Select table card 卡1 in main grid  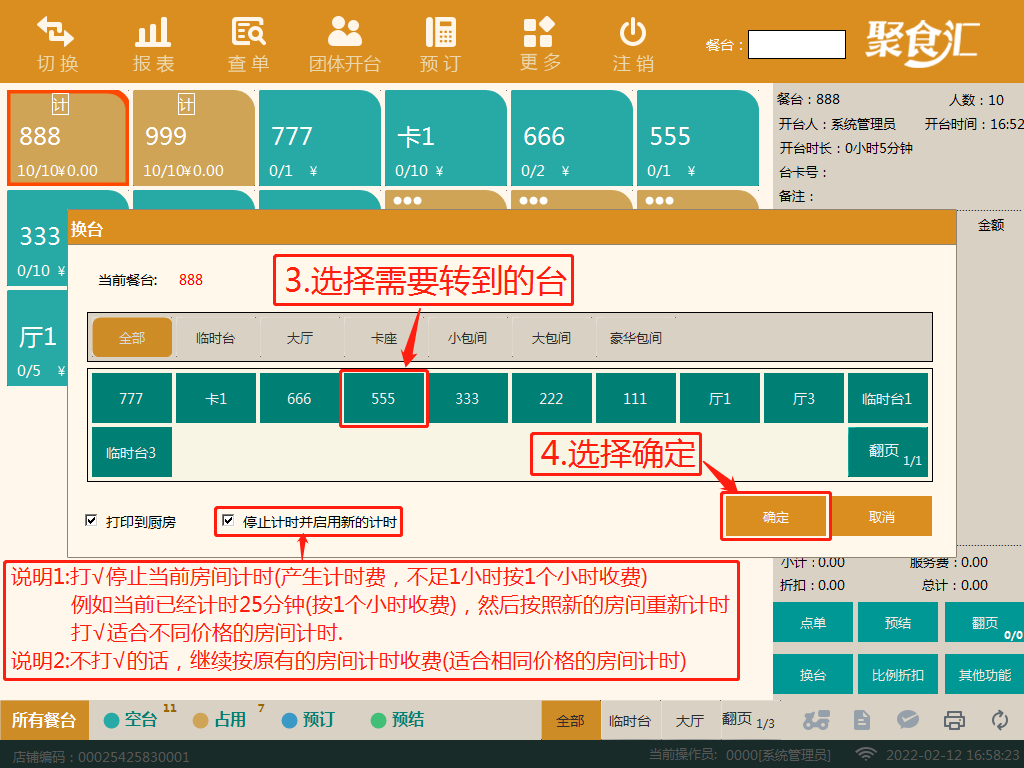coord(446,138)
